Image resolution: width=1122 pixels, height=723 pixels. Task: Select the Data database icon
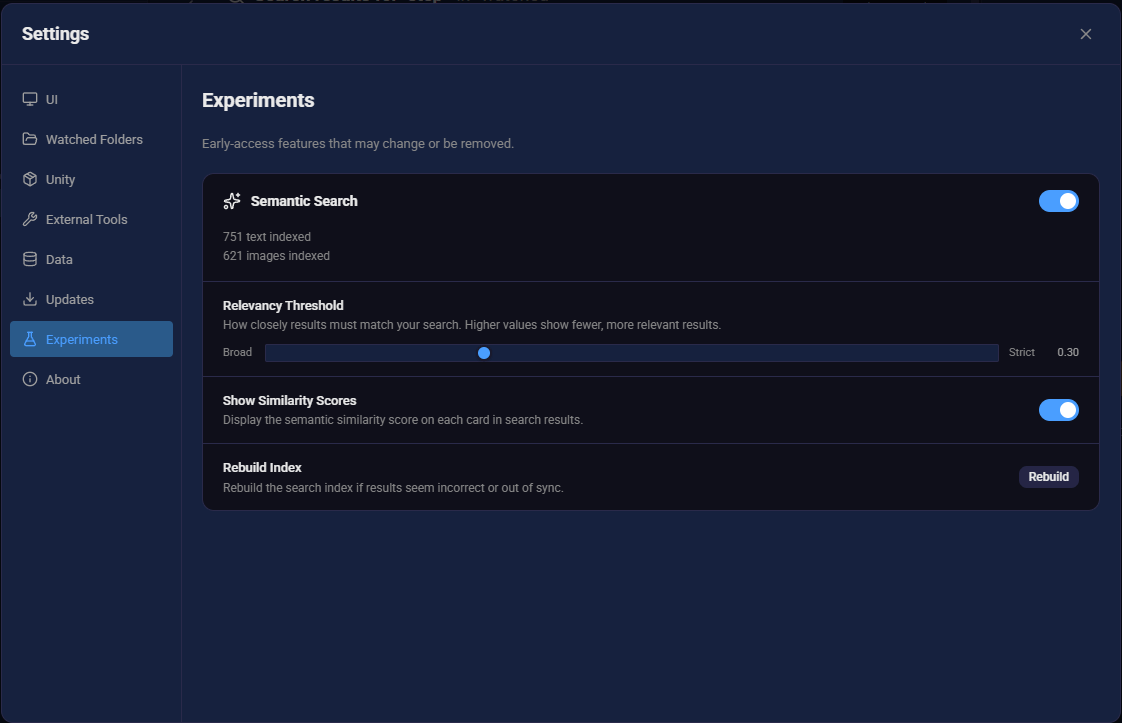(28, 259)
